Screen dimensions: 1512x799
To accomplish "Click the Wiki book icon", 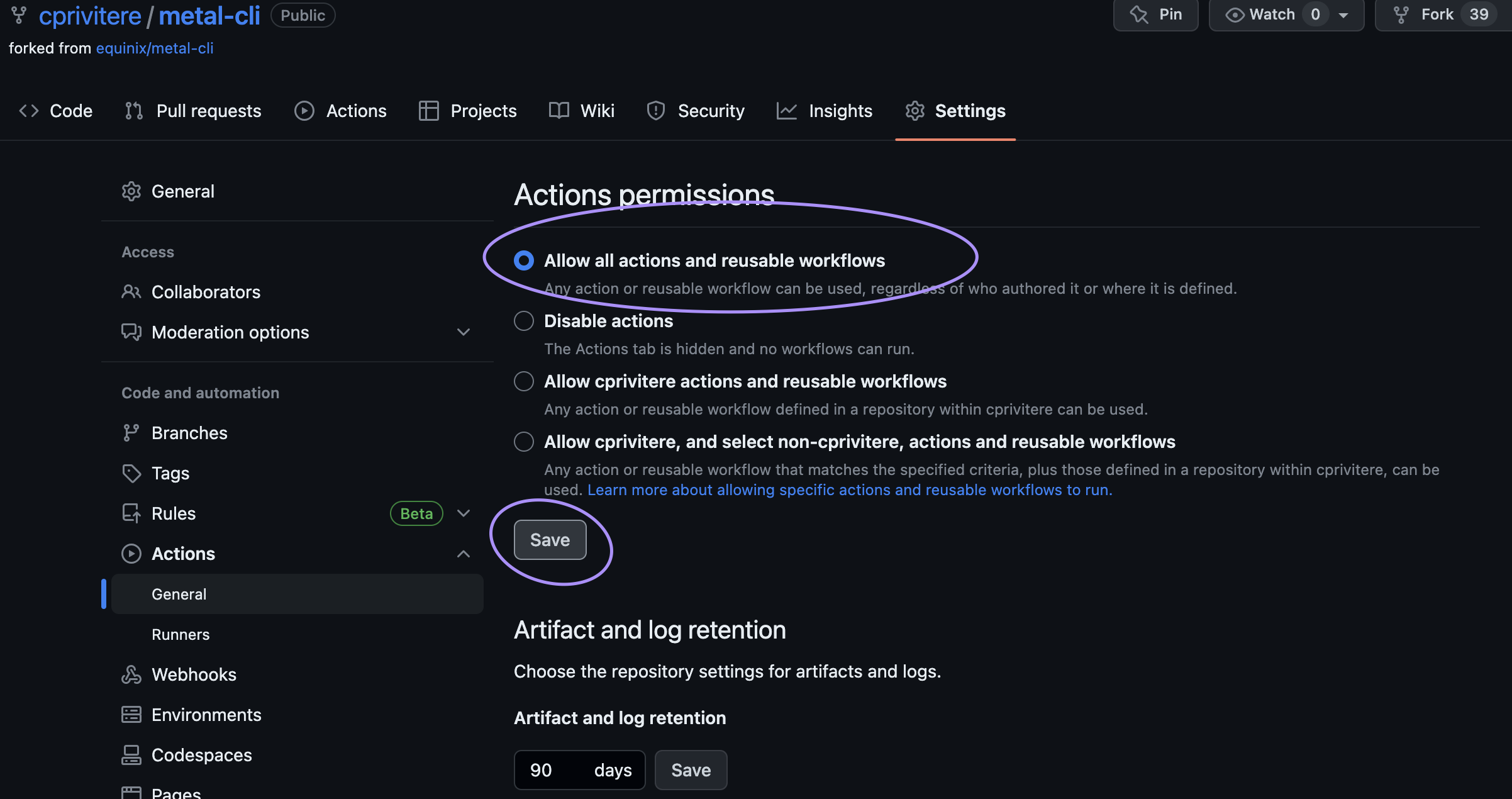I will click(559, 111).
